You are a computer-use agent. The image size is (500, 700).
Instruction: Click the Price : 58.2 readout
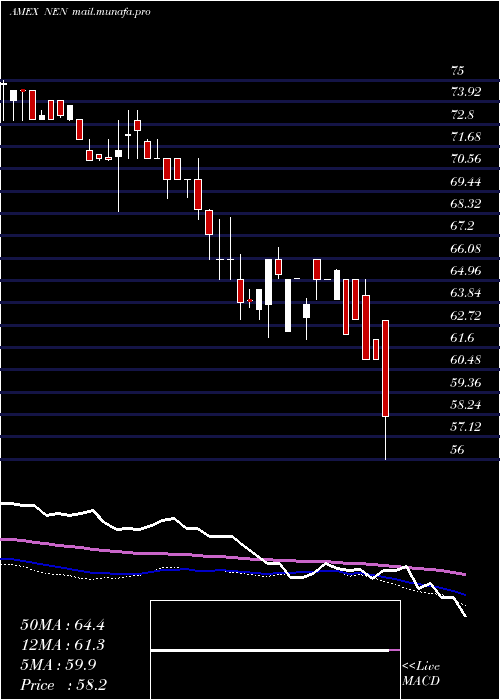63,685
